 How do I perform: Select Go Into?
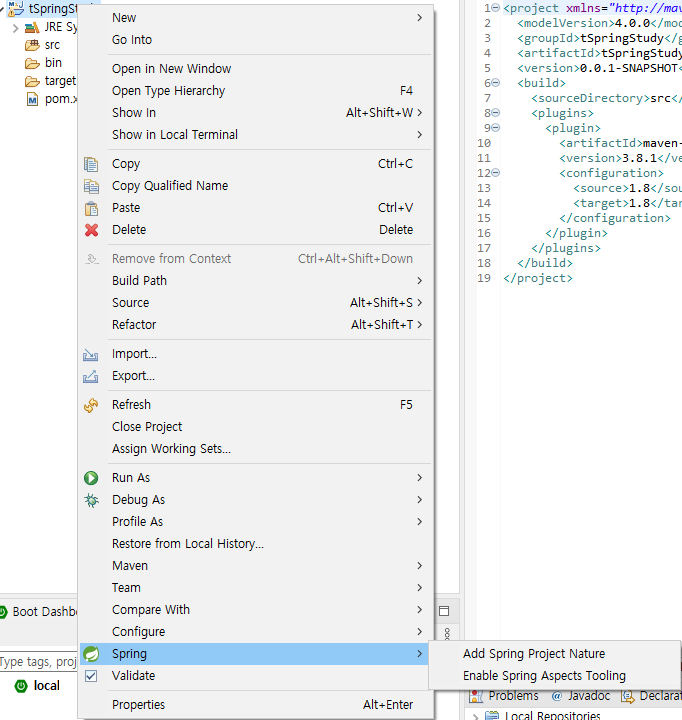pos(256,39)
